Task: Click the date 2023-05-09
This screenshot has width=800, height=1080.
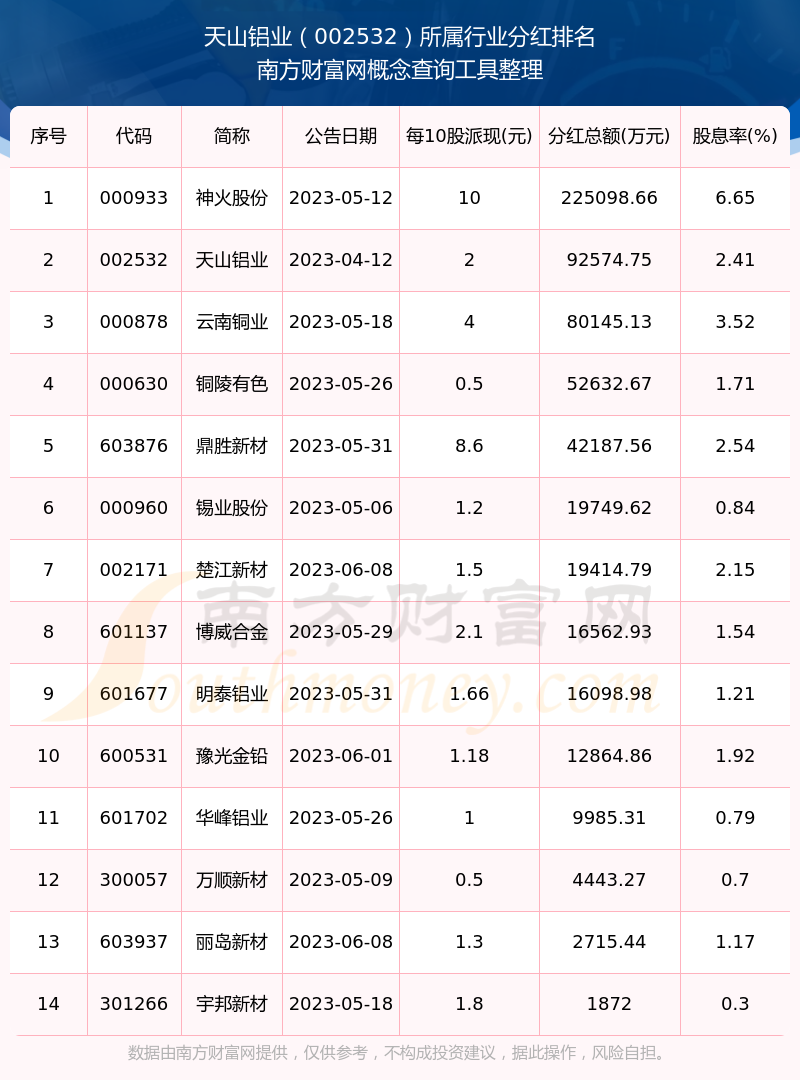Action: [341, 880]
